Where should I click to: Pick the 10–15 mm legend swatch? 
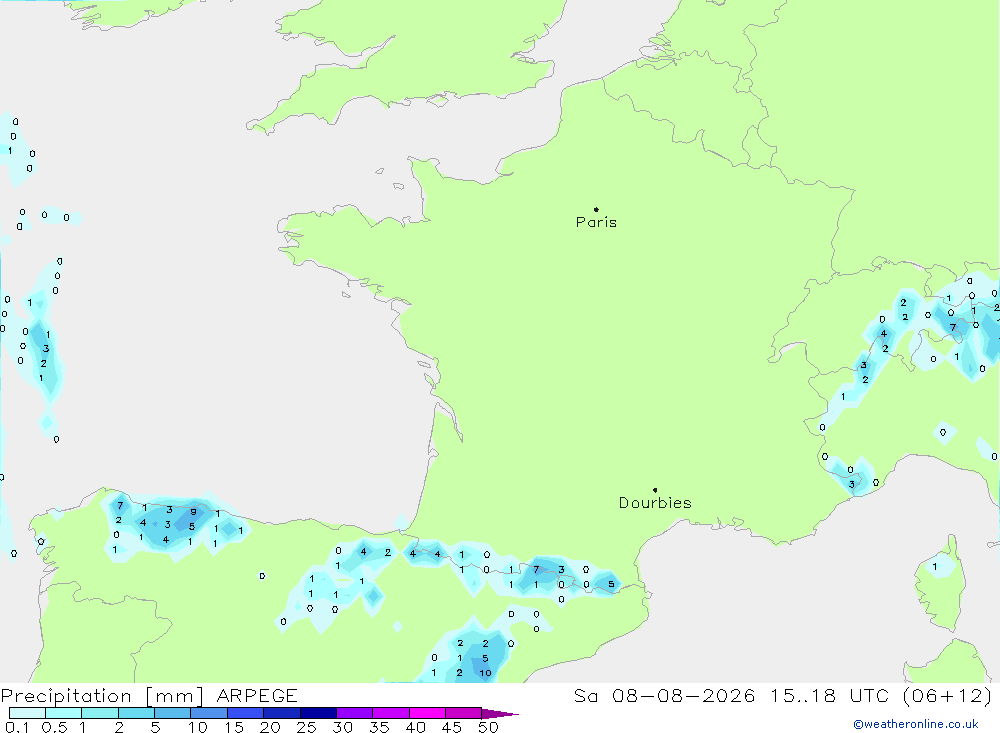tap(209, 713)
